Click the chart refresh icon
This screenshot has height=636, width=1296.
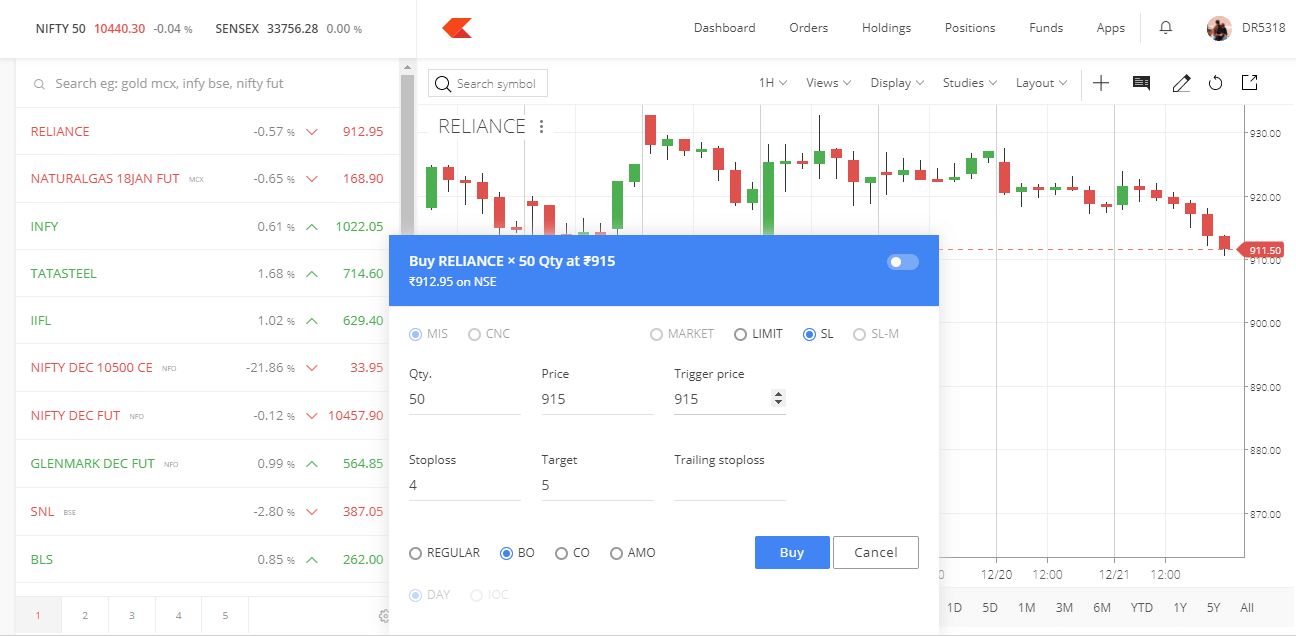tap(1216, 83)
